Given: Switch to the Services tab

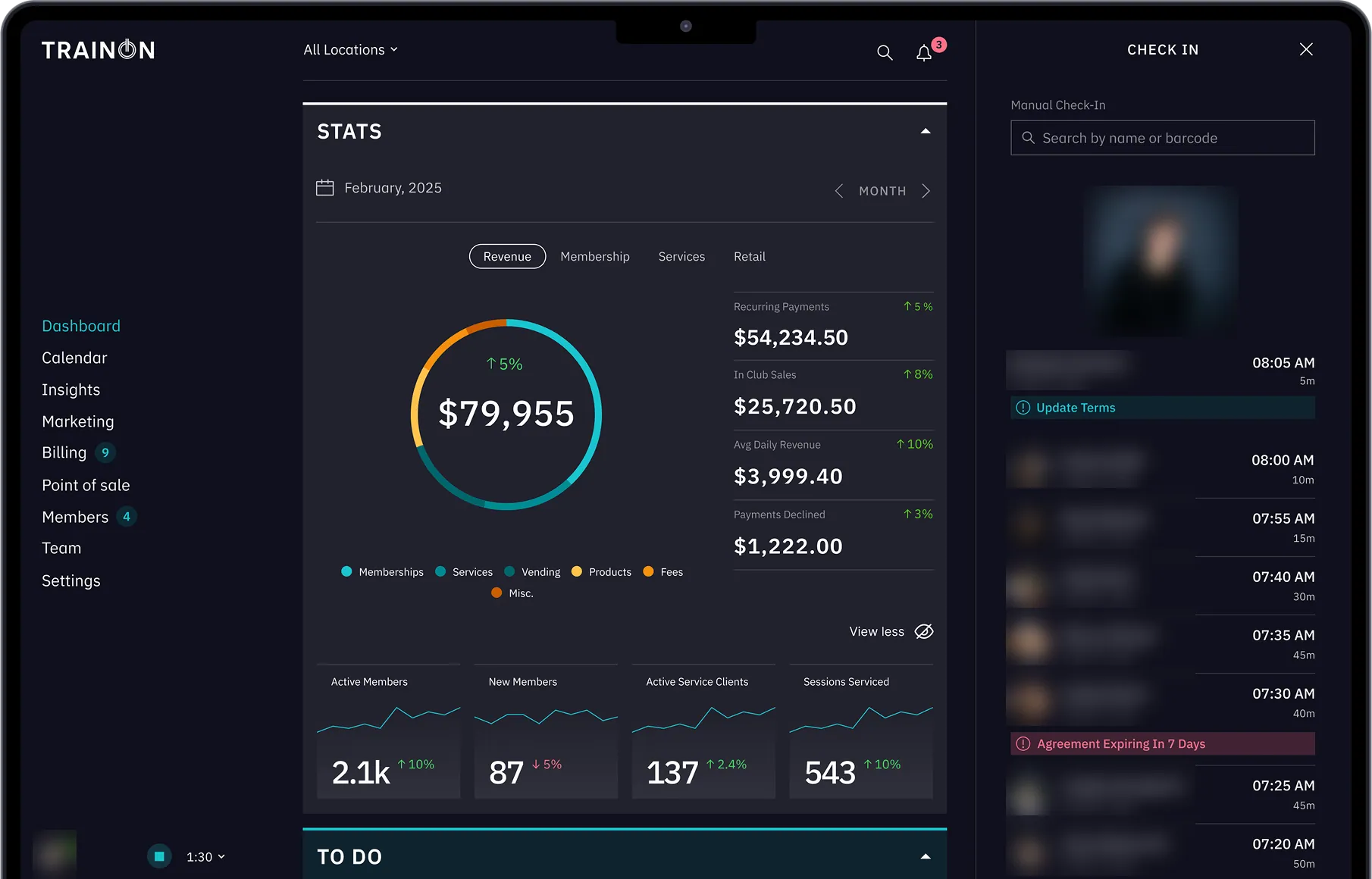Looking at the screenshot, I should (681, 256).
